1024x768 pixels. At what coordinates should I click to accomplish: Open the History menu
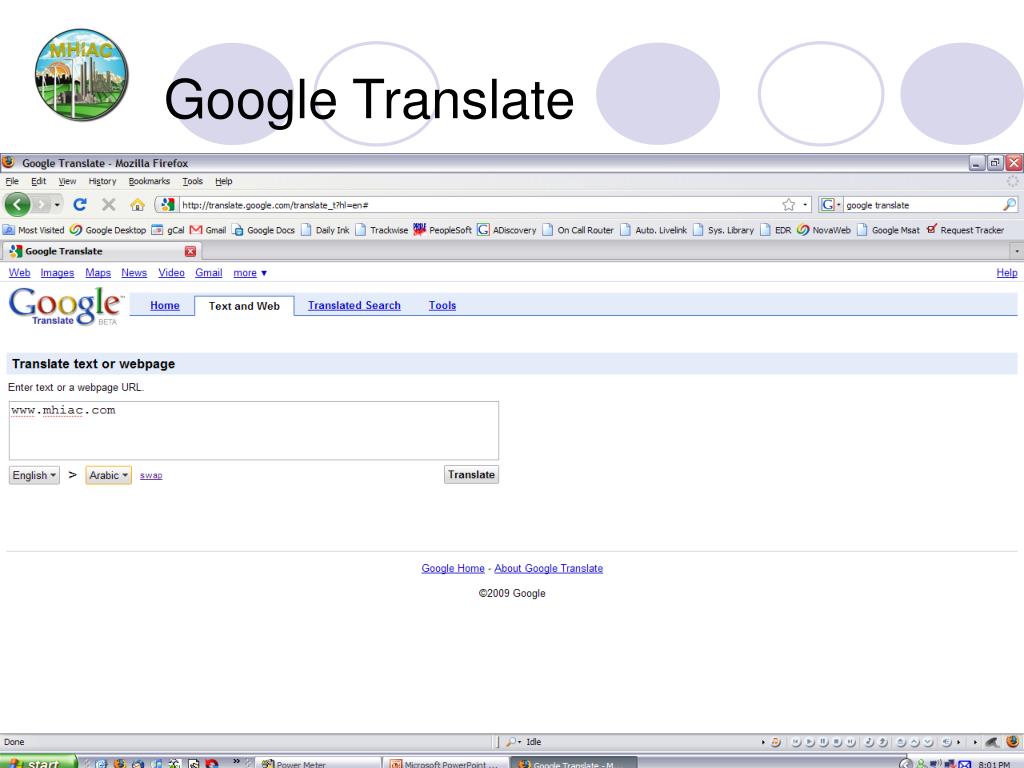[102, 181]
